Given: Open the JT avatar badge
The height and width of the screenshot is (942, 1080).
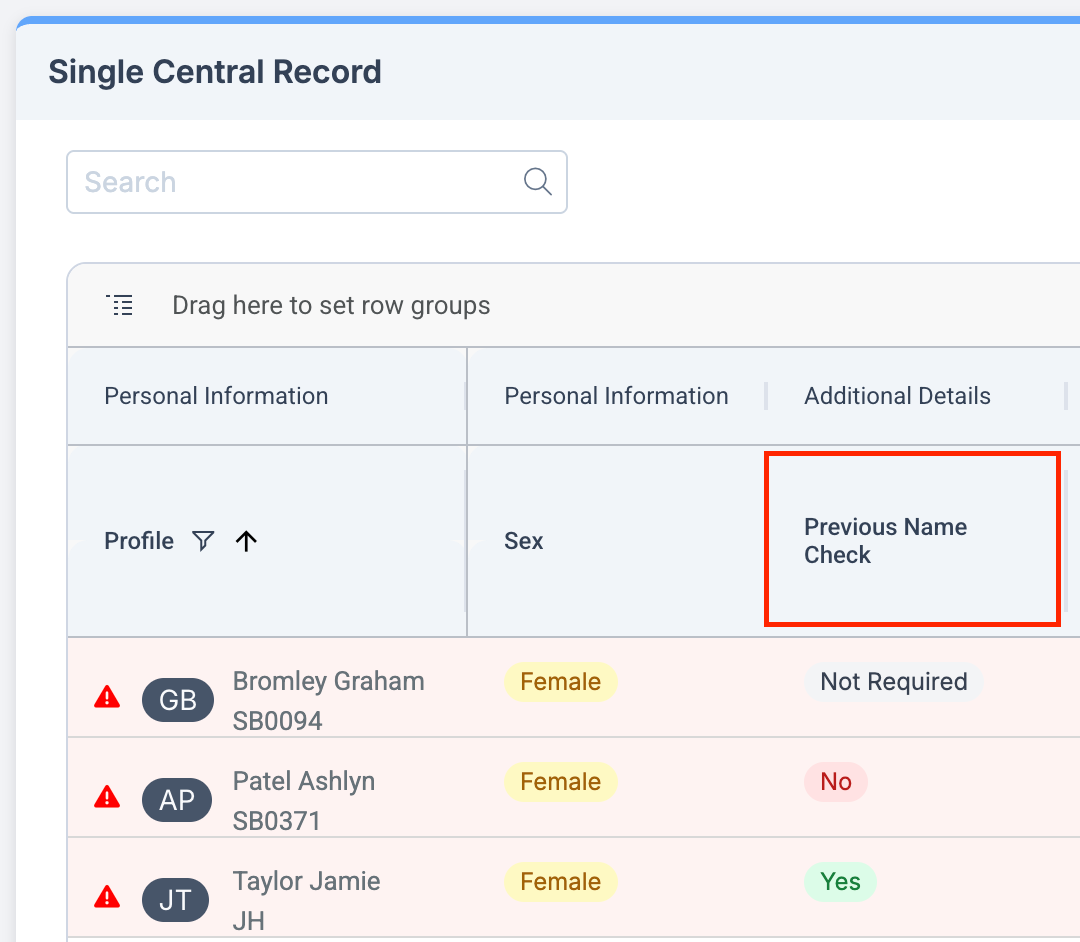Looking at the screenshot, I should (x=175, y=899).
